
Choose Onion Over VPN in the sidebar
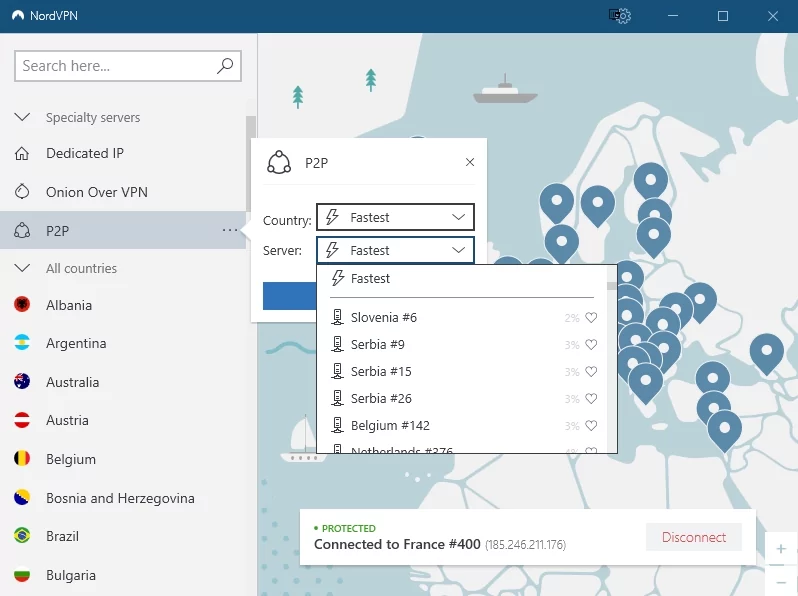coord(123,192)
